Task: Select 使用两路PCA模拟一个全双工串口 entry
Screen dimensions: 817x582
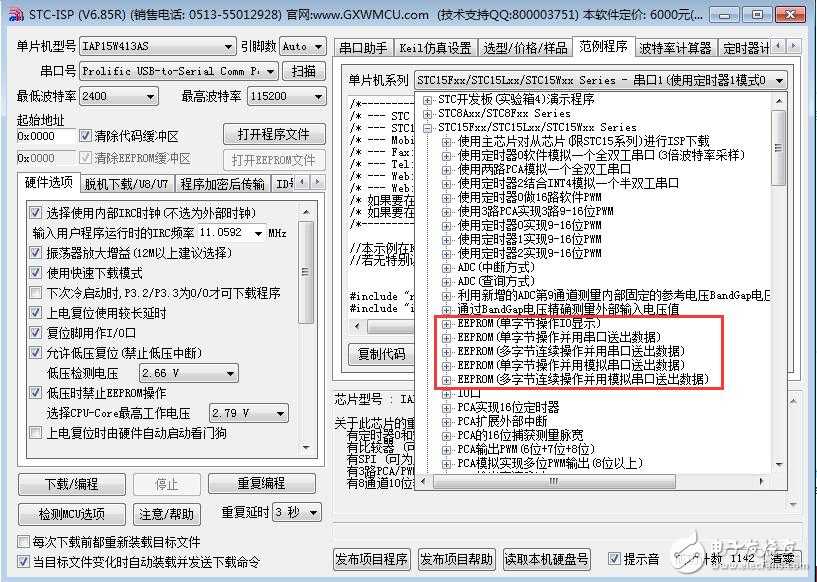Action: (544, 169)
